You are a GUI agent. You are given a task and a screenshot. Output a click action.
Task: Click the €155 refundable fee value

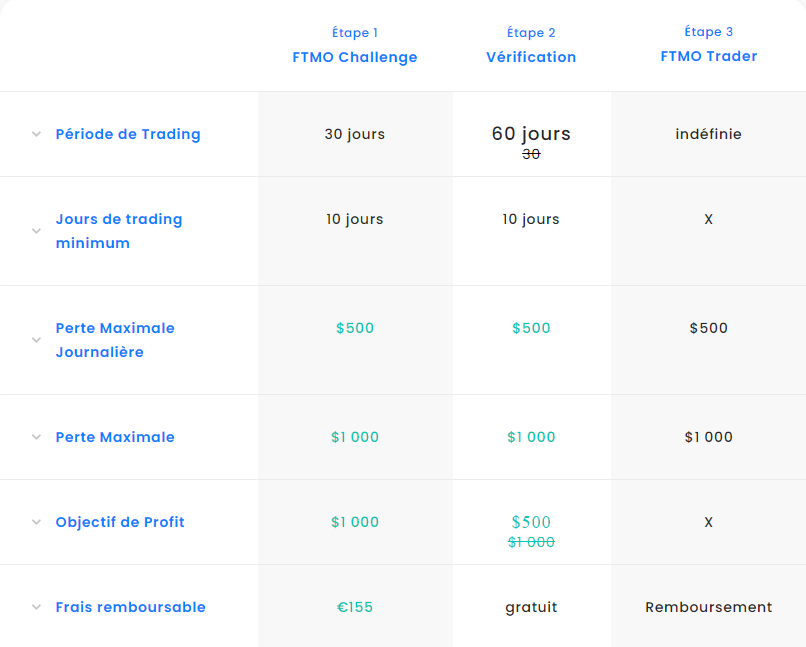[355, 607]
